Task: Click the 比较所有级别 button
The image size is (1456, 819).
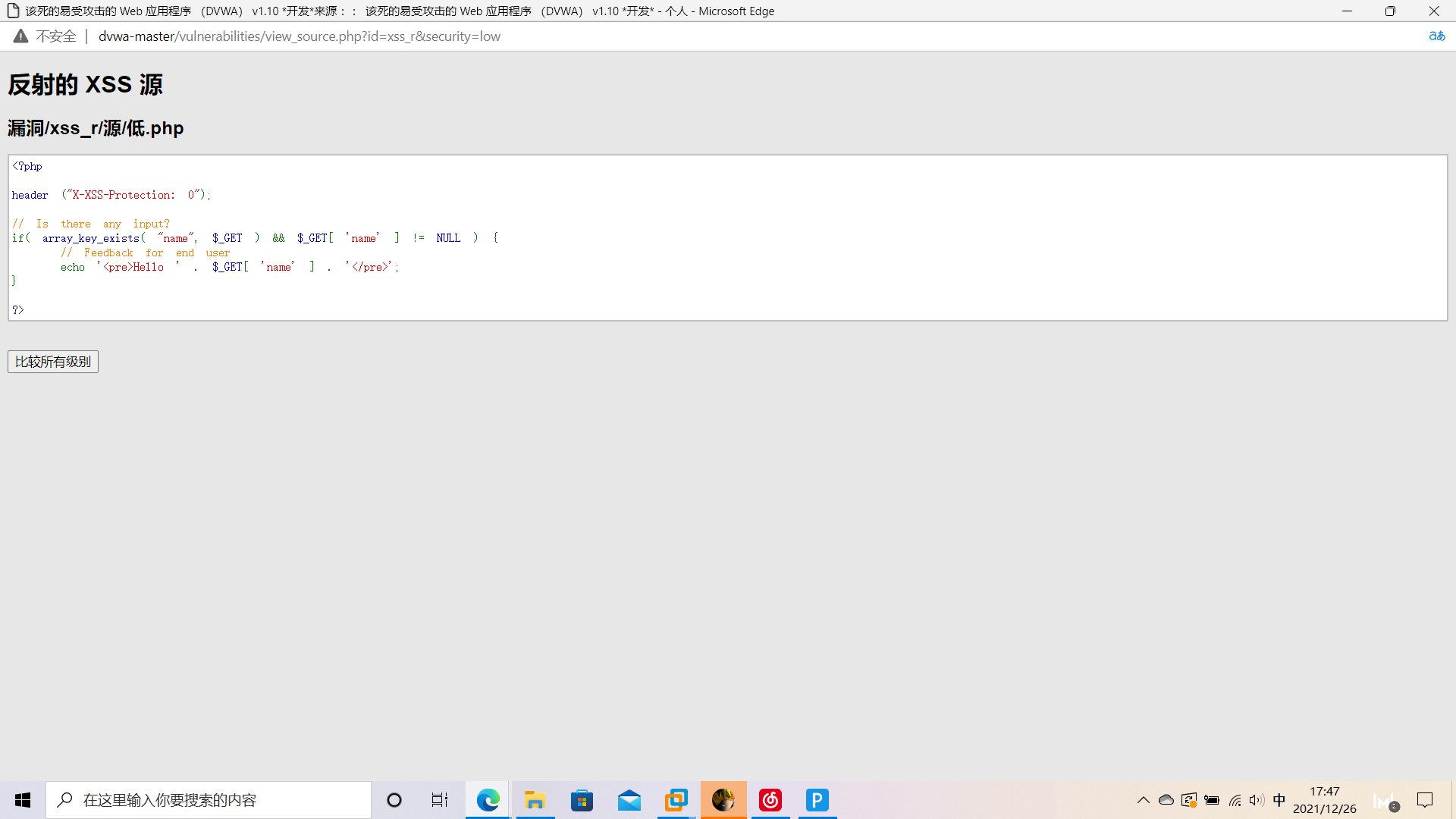Action: pyautogui.click(x=52, y=362)
